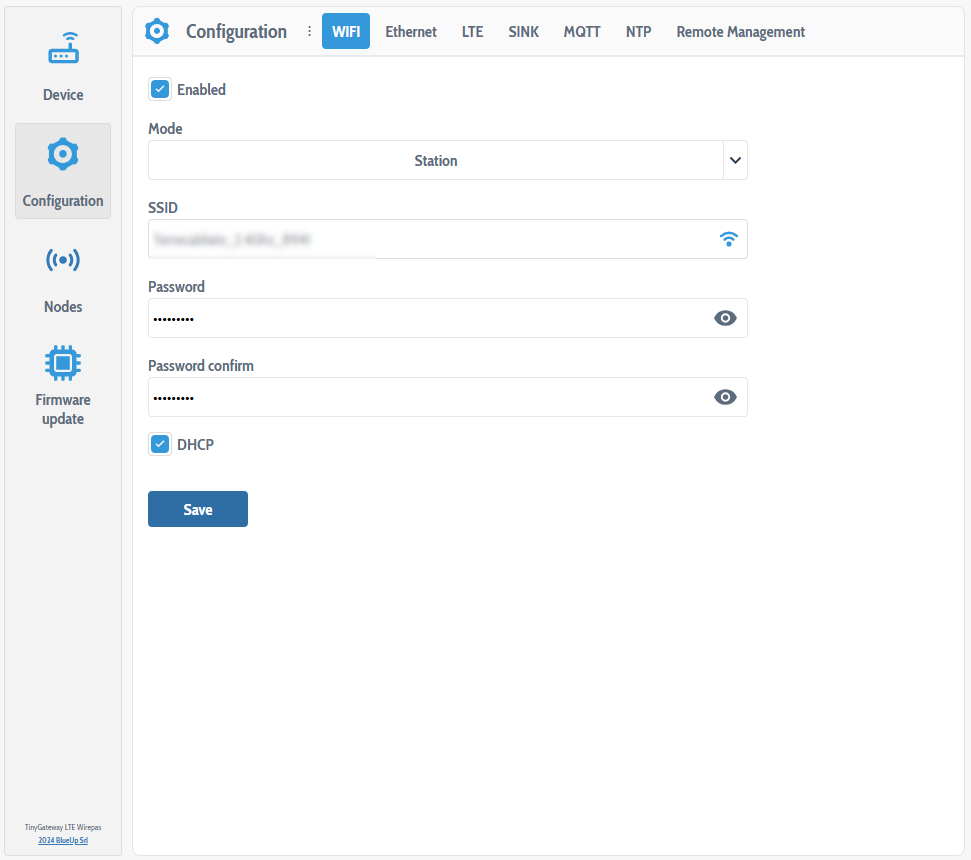Open the MQTT tab
The width and height of the screenshot is (971, 860).
click(x=582, y=32)
